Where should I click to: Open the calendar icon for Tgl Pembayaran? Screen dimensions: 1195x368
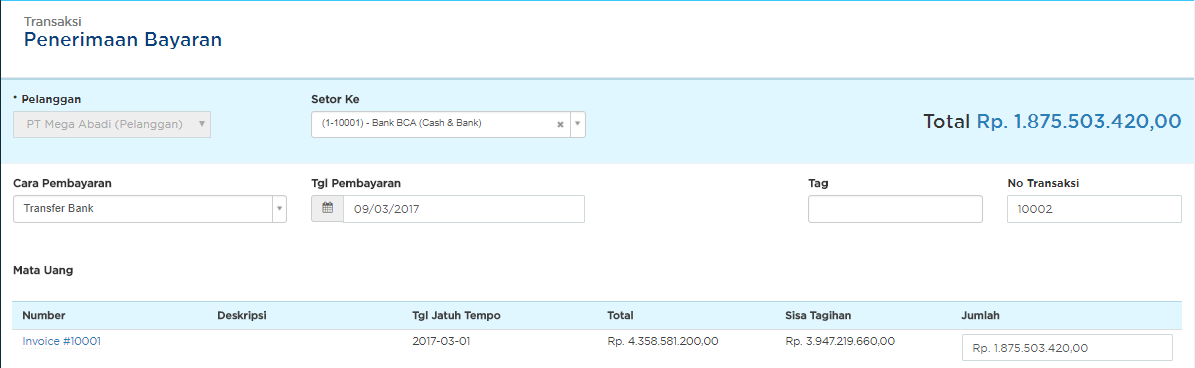[328, 209]
